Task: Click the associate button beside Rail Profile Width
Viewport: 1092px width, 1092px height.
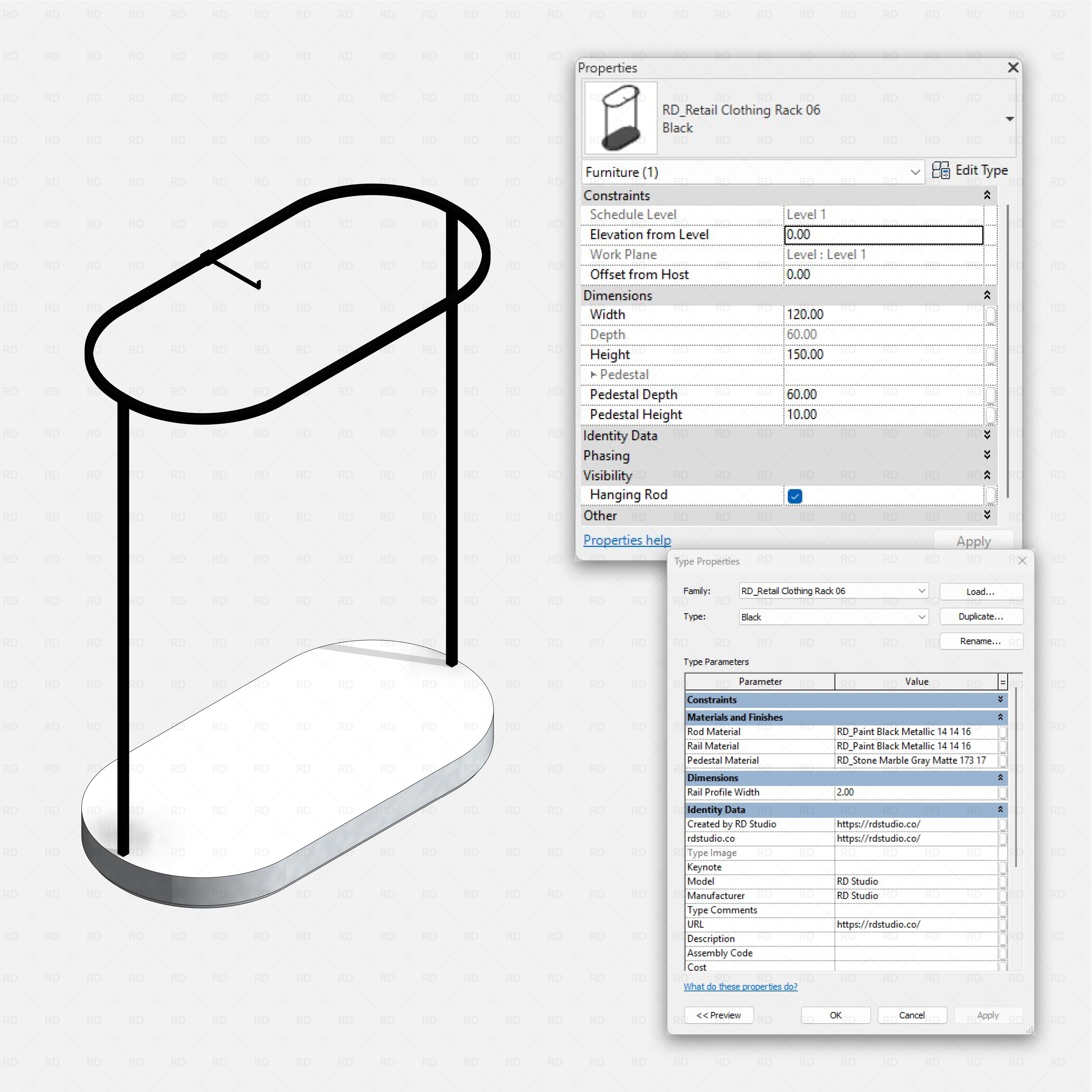Action: 1003,792
